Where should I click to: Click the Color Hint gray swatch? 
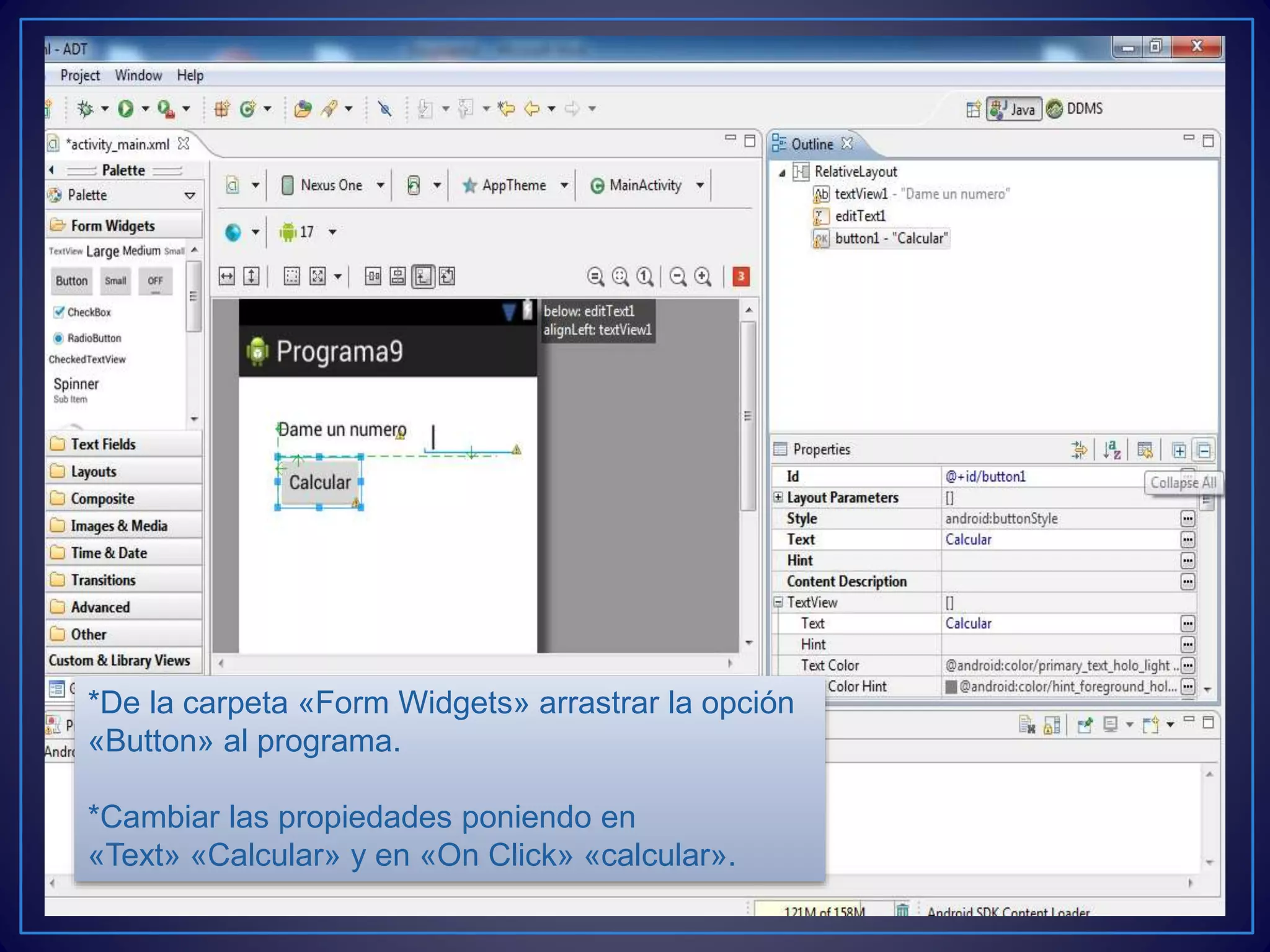coord(951,687)
